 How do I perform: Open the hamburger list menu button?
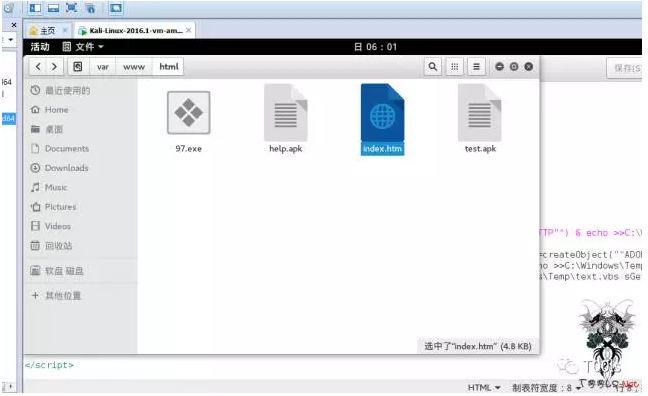coord(476,67)
